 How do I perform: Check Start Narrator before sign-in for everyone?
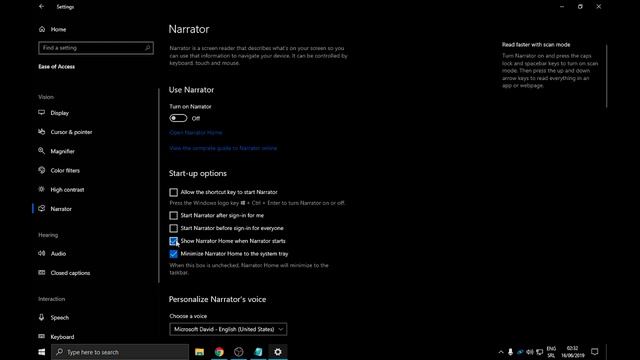[x=173, y=228]
